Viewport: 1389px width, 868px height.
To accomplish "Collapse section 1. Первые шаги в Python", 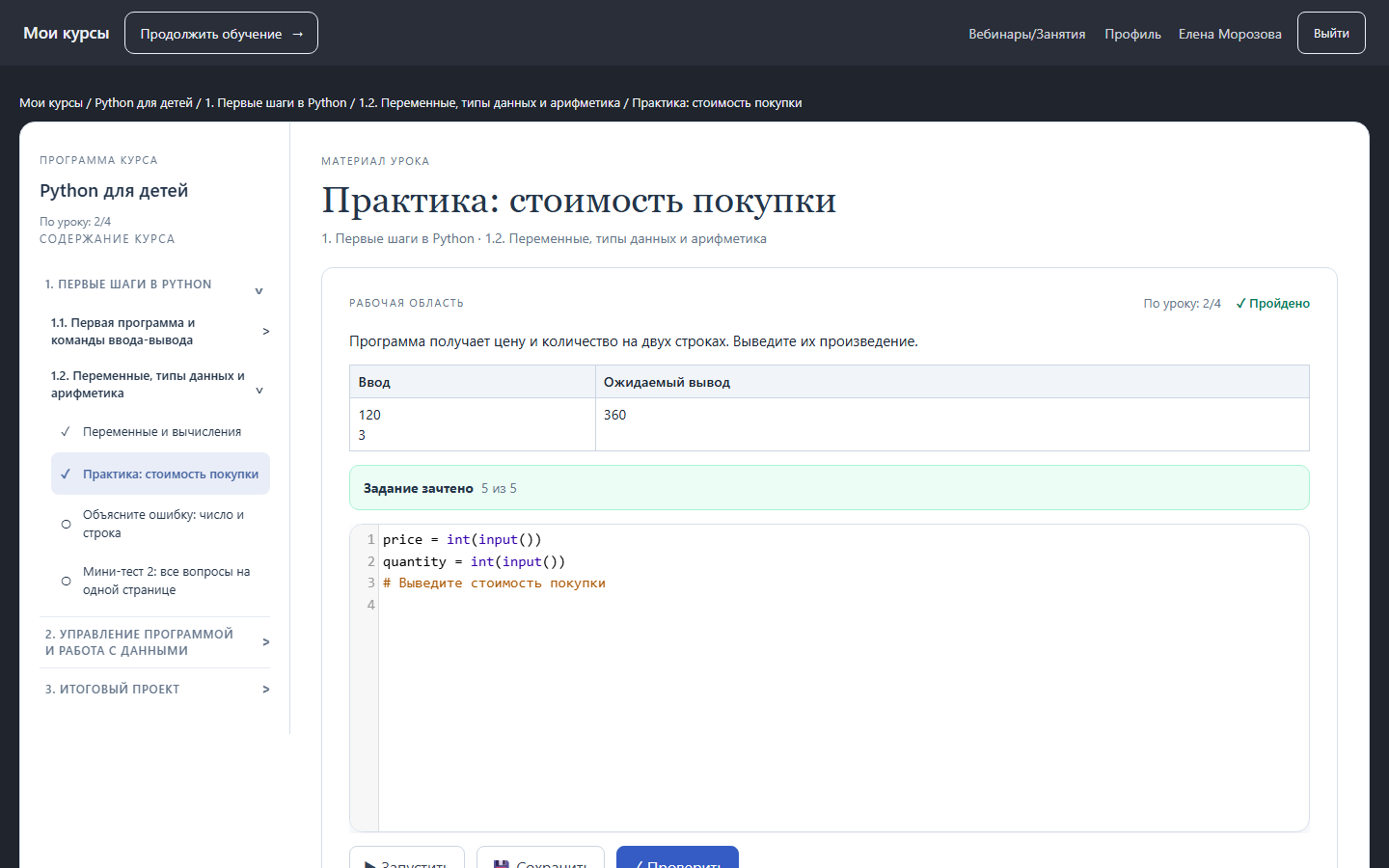I will pyautogui.click(x=259, y=290).
